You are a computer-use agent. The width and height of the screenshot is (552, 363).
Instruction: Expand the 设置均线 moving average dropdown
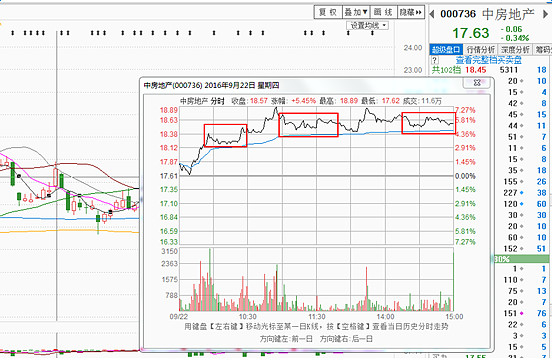pos(368,25)
